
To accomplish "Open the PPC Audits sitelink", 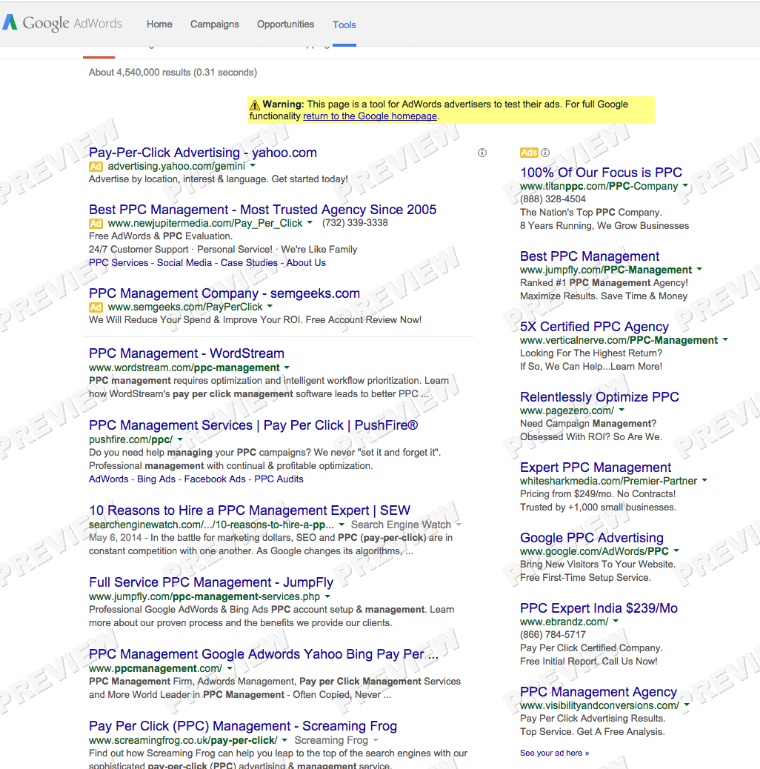I will click(x=279, y=479).
